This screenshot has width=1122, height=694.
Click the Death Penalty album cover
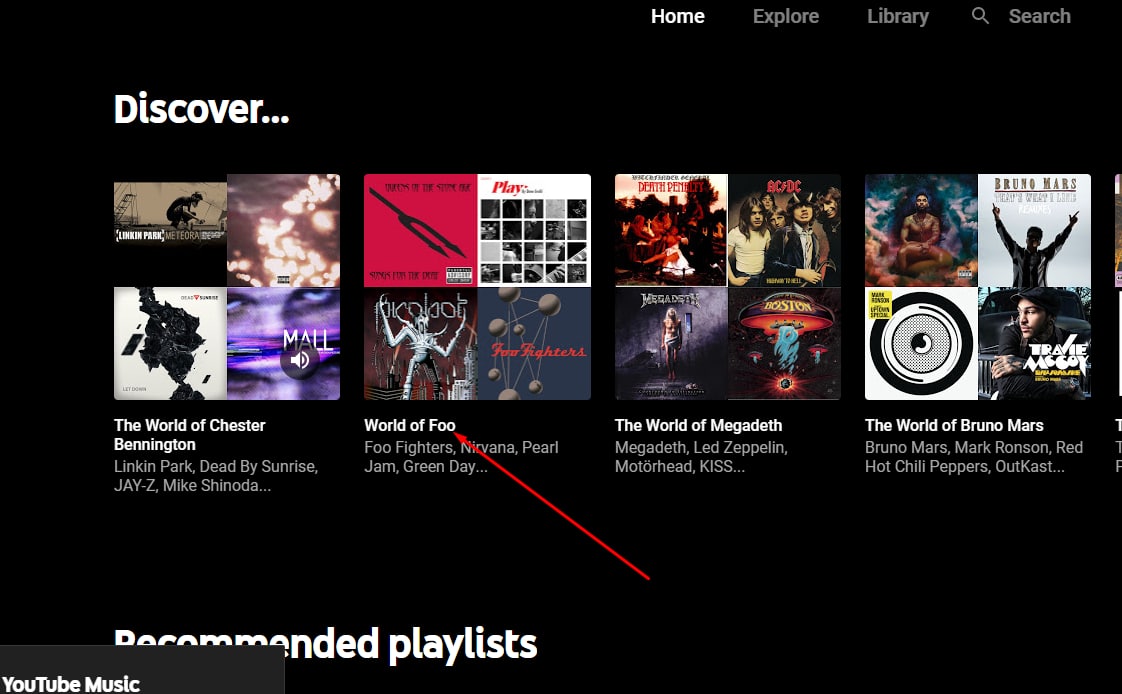(671, 230)
